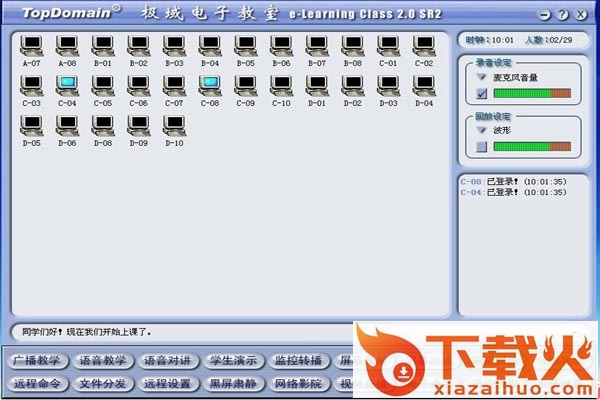This screenshot has height=400, width=600.
Task: Choose student computer C-01
Action: (x=388, y=46)
